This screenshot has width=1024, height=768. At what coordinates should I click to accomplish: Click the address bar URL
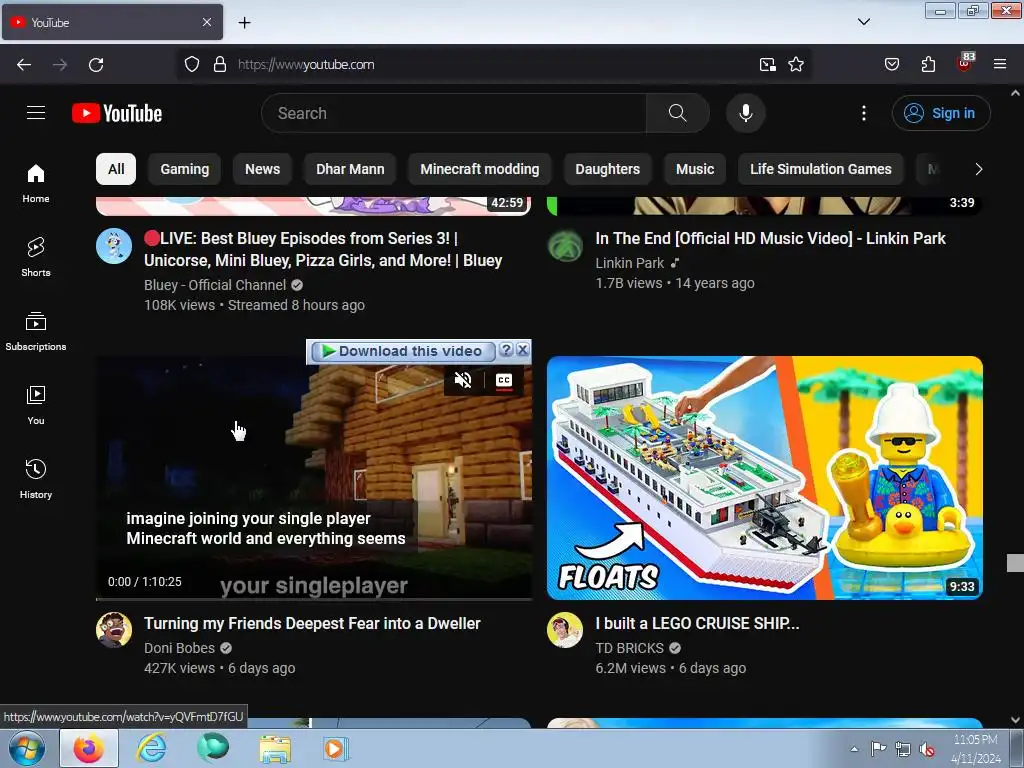[x=306, y=64]
